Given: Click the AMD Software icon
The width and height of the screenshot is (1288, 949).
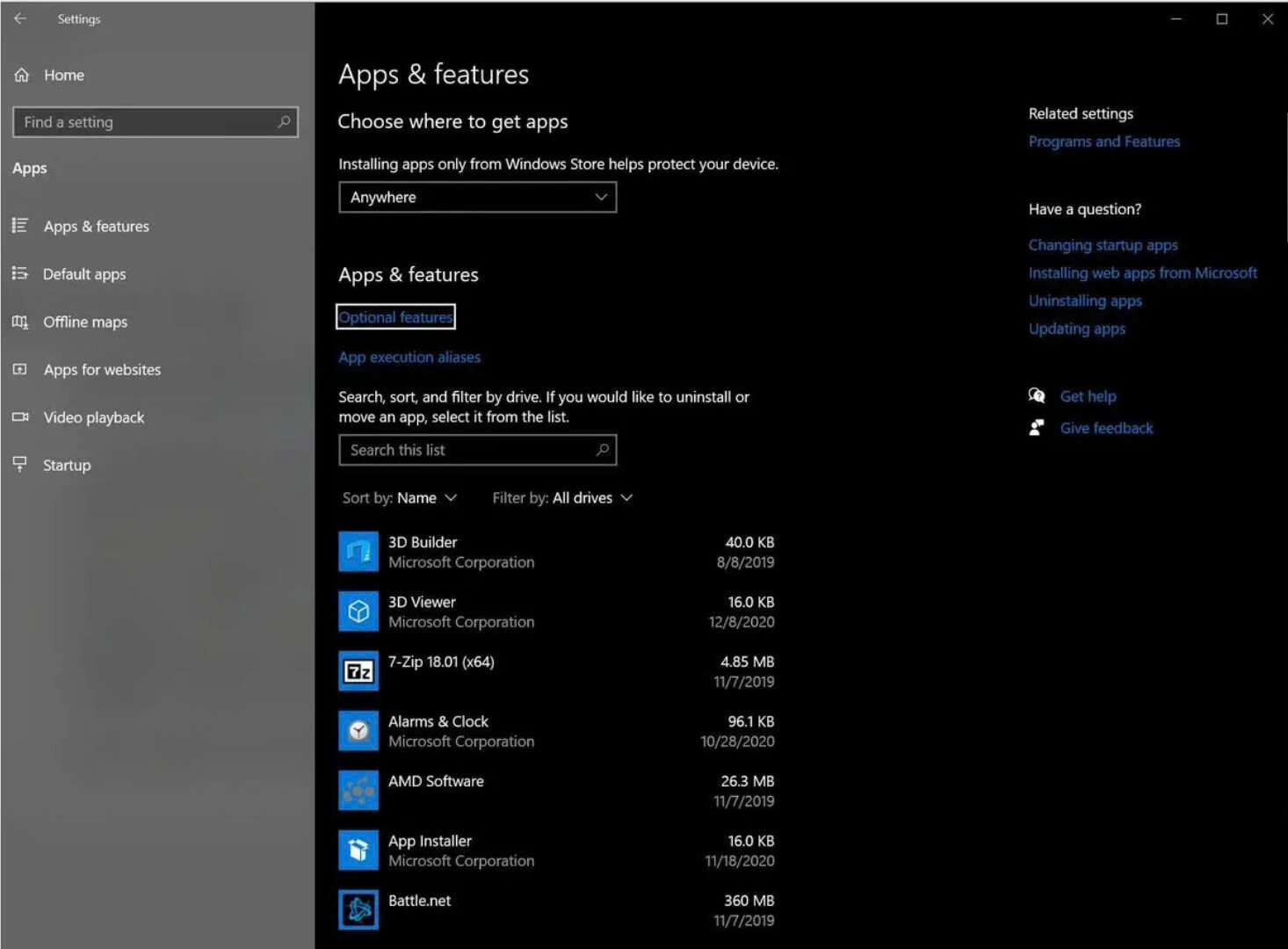Looking at the screenshot, I should coord(358,791).
